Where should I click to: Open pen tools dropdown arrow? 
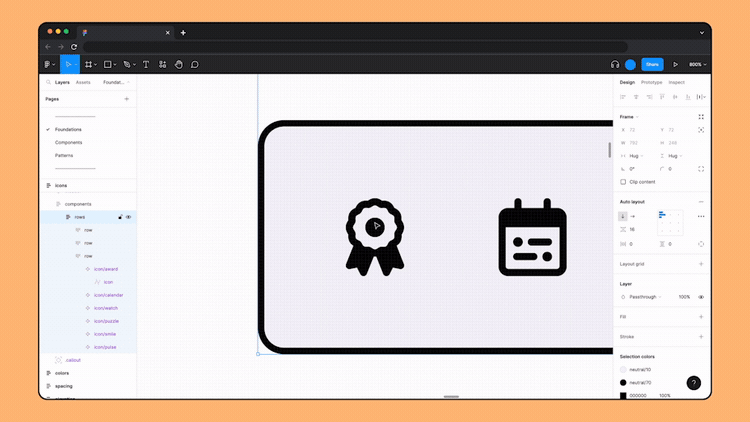(x=134, y=65)
